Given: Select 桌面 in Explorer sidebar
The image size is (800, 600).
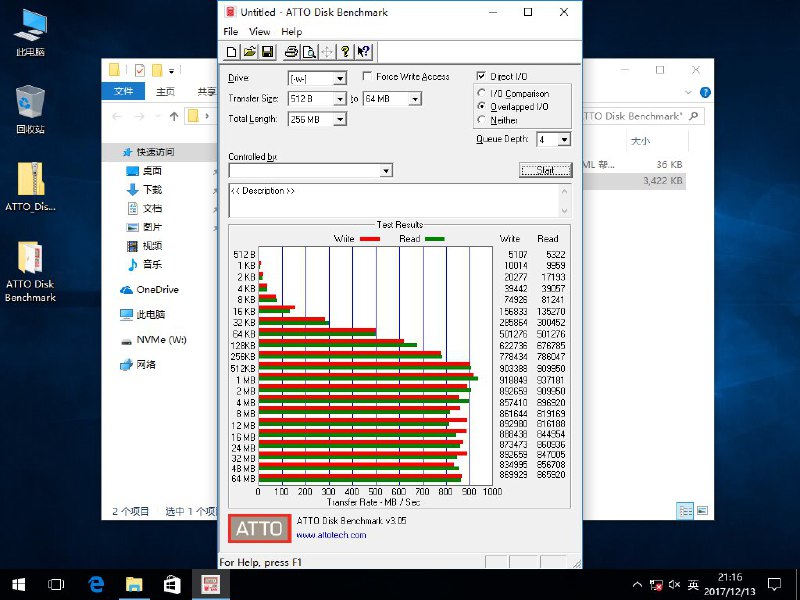Looking at the screenshot, I should 144,171.
